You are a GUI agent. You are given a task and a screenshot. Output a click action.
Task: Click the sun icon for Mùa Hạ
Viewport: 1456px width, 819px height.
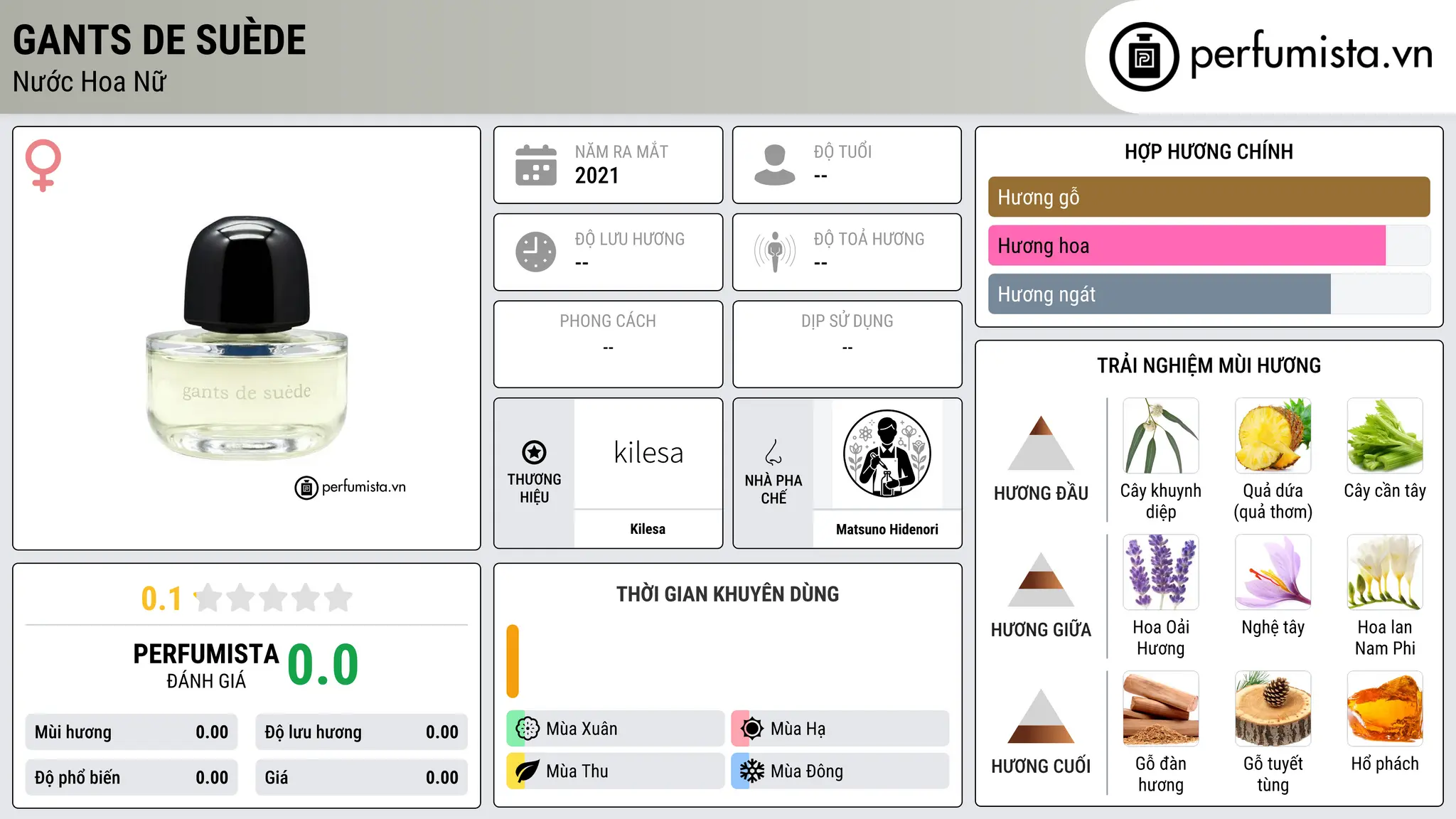[752, 729]
